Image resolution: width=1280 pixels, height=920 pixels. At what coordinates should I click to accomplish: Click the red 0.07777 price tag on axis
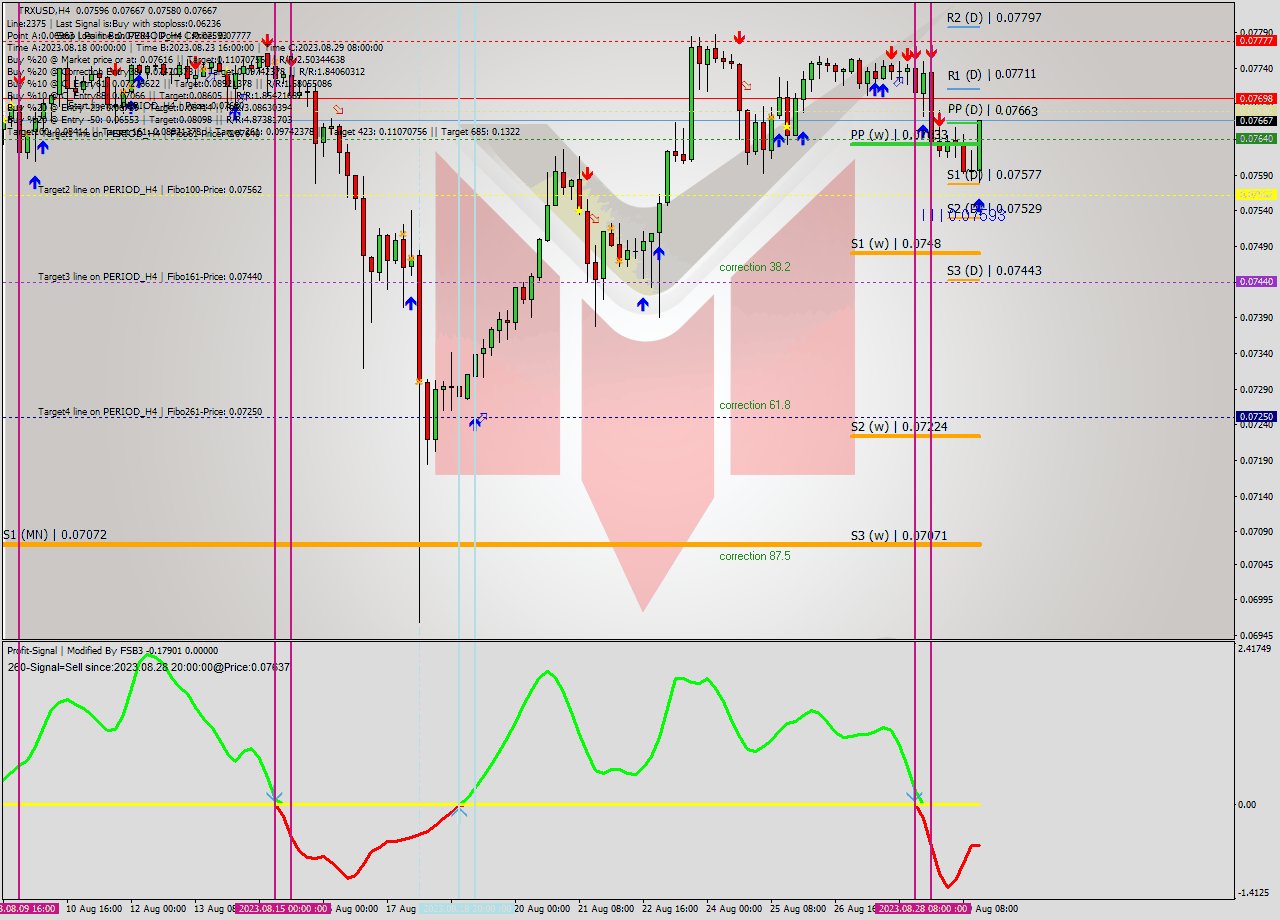click(x=1256, y=41)
